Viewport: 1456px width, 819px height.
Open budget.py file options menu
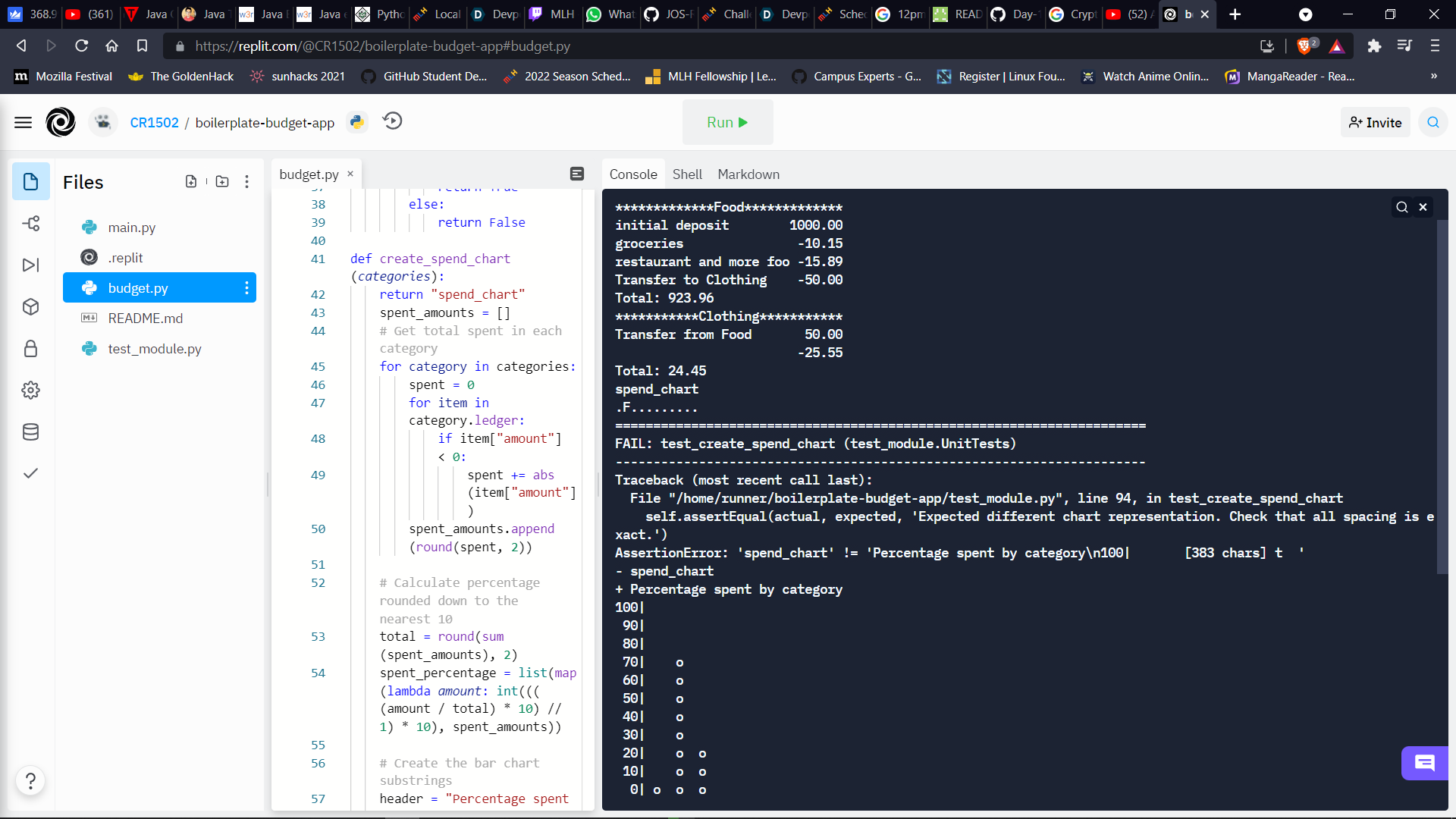246,288
